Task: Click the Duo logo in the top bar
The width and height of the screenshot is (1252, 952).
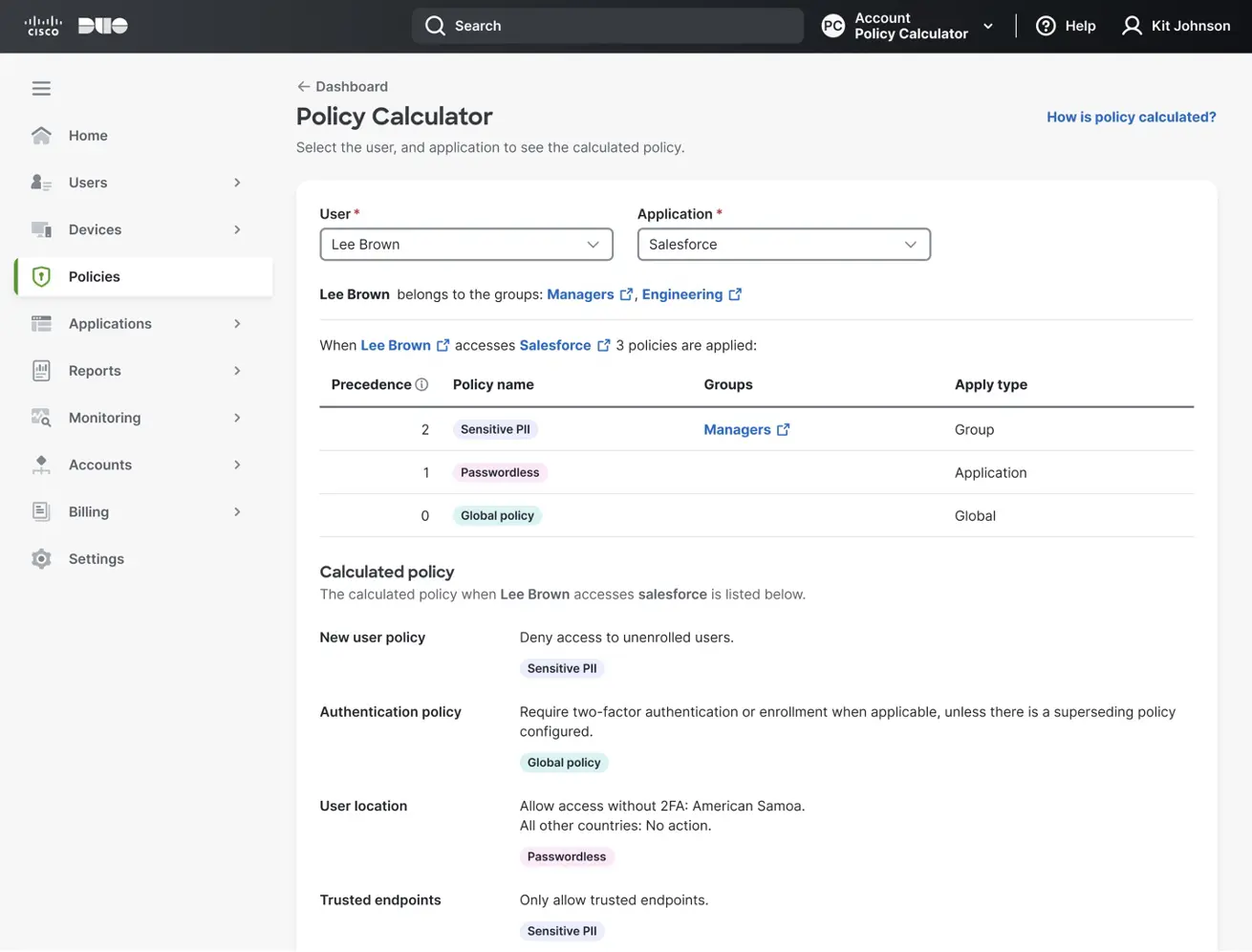Action: [102, 26]
